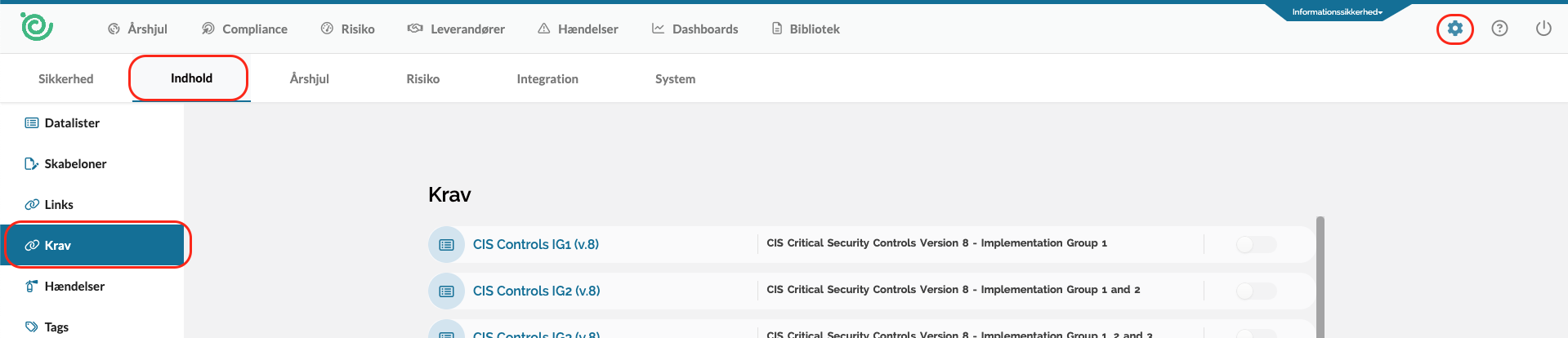
Task: Switch to the Sikkerhed tab
Action: 66,79
